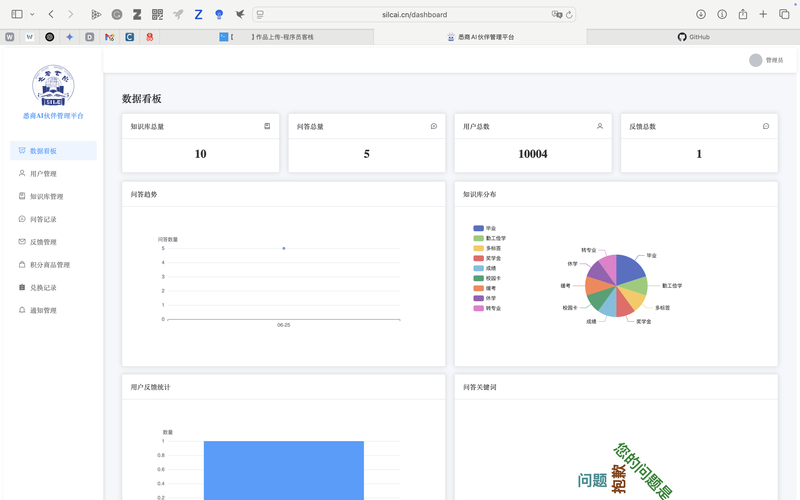Click the triangular play extension icon
This screenshot has width=800, height=500.
(x=96, y=14)
